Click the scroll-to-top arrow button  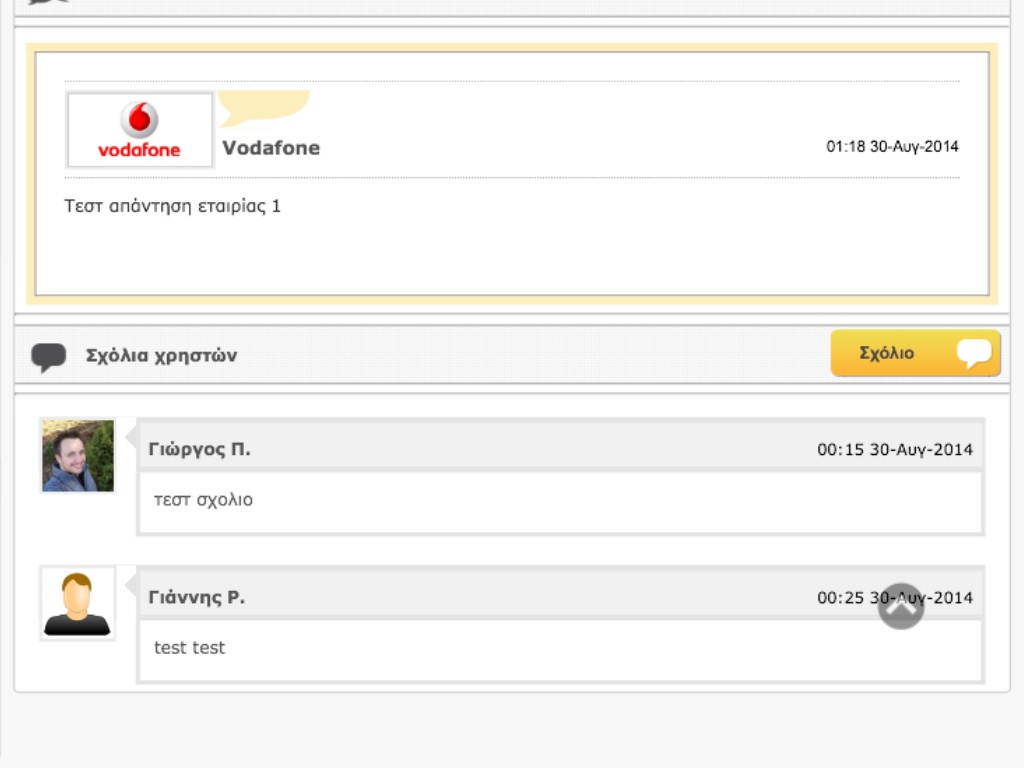click(901, 606)
